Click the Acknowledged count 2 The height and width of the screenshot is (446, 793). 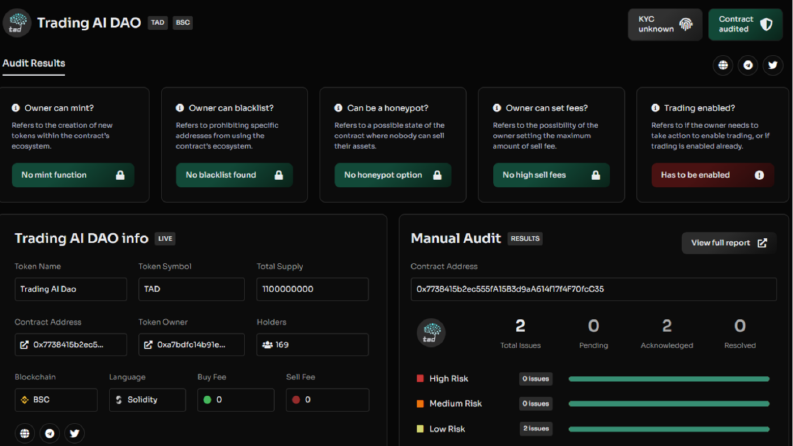667,326
